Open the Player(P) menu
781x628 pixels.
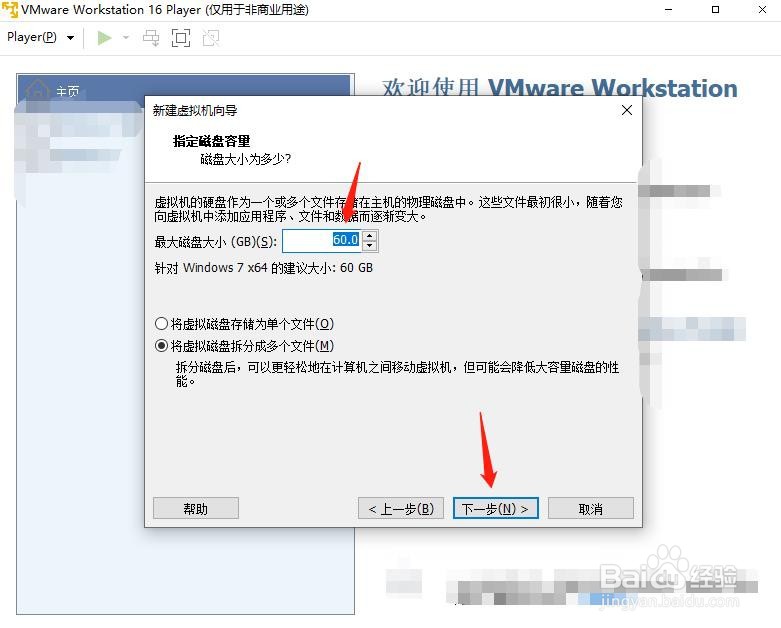pos(40,37)
